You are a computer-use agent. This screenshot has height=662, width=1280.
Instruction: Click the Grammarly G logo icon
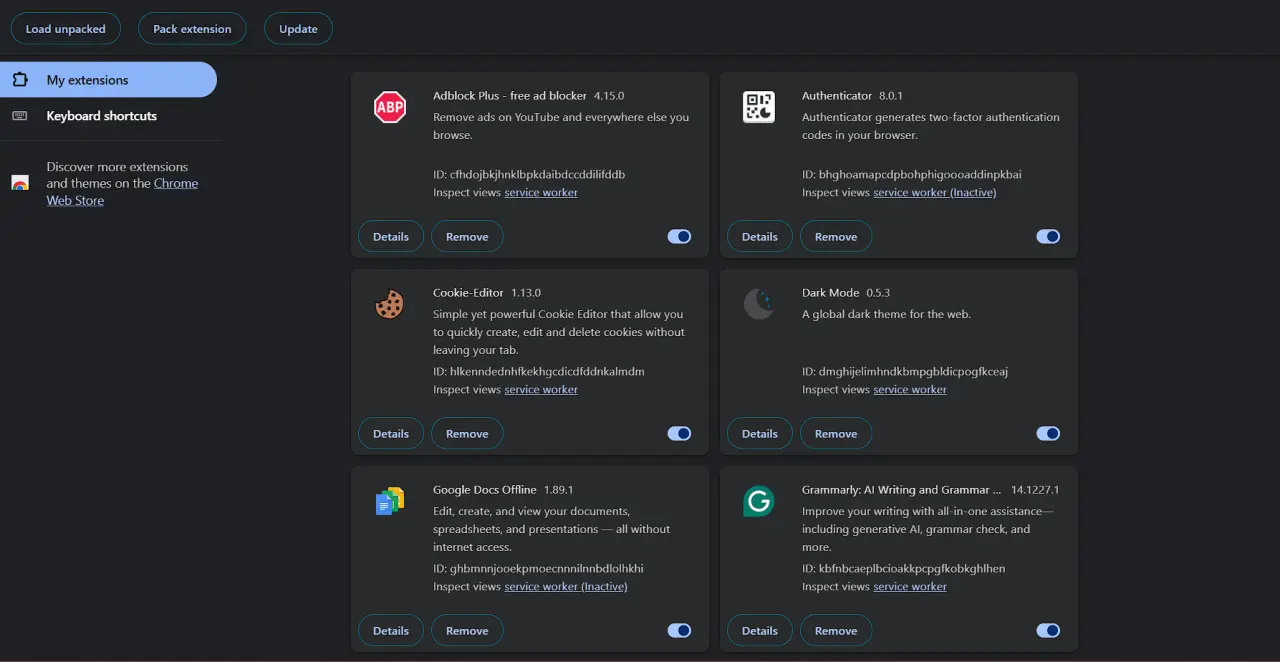pos(758,501)
